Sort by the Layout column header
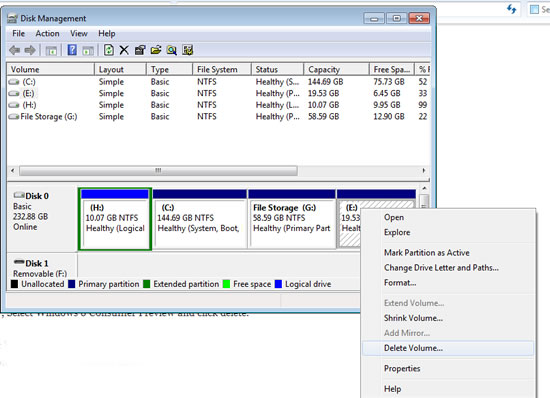The height and width of the screenshot is (398, 550). pos(120,69)
